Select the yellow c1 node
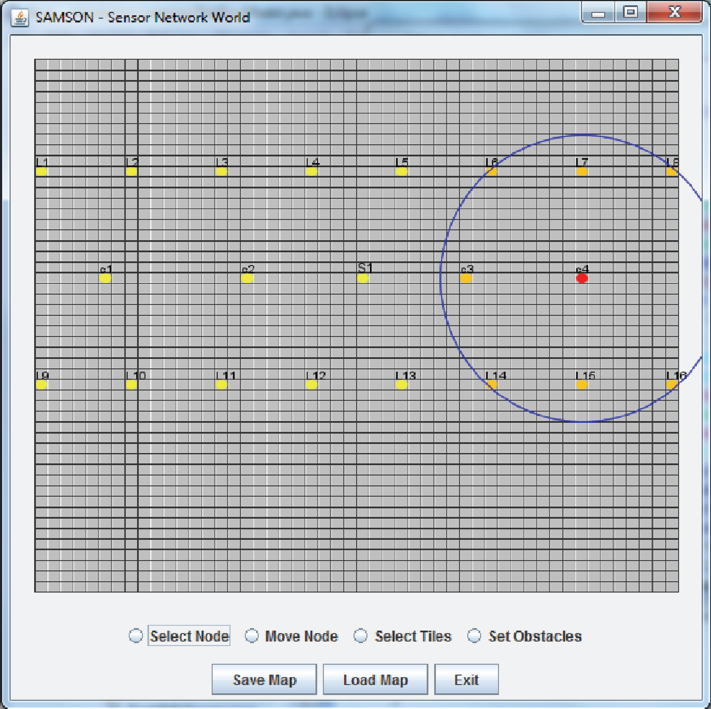 click(105, 278)
